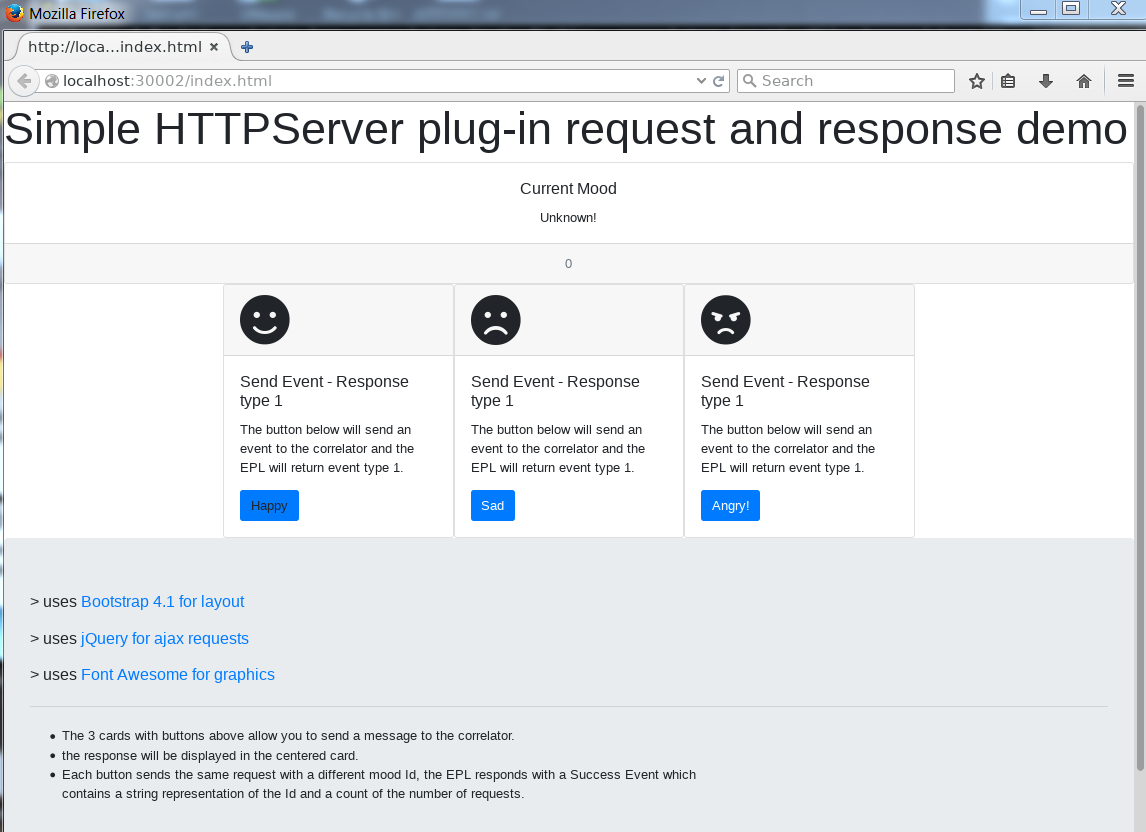
Task: Click the smiley face icon
Action: click(x=265, y=320)
